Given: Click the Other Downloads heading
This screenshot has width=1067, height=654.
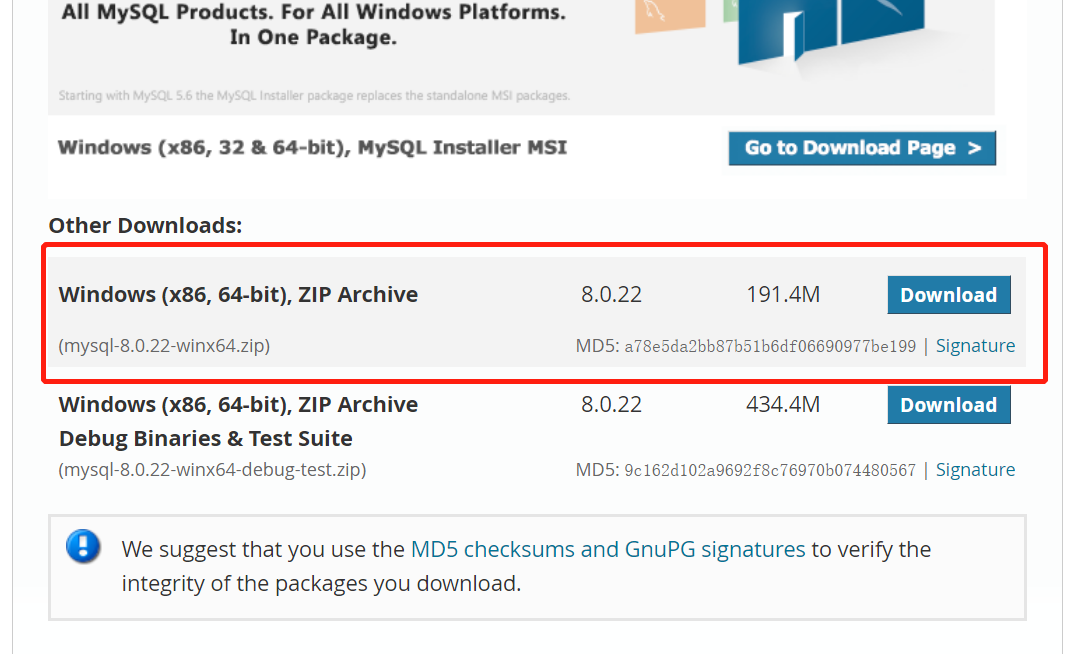Looking at the screenshot, I should point(145,225).
